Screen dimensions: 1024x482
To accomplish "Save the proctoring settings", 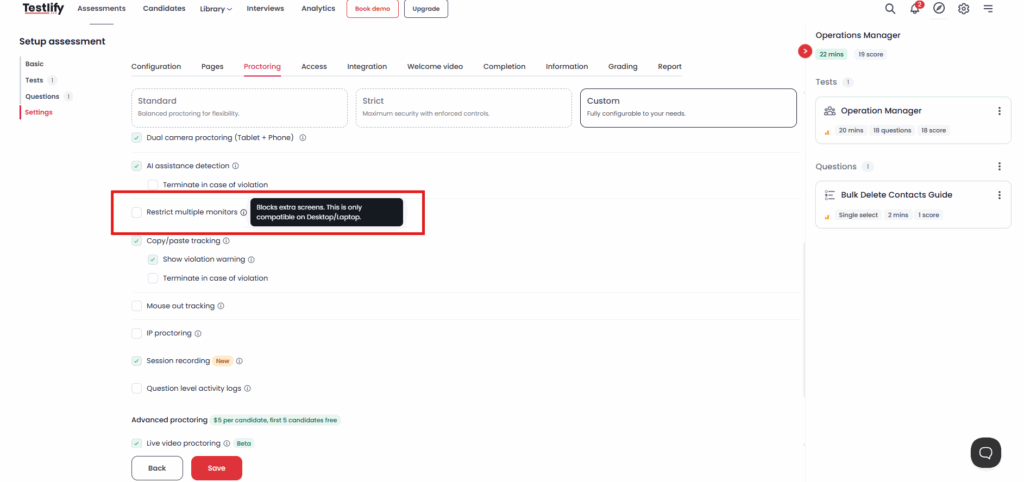I will click(x=216, y=468).
